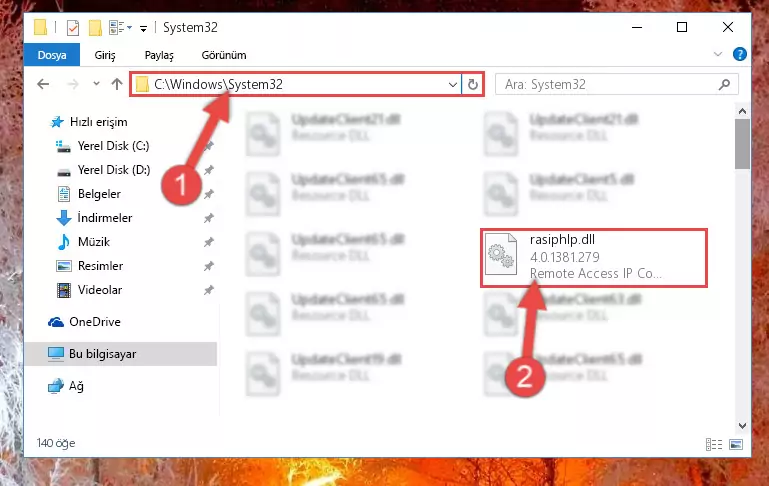Open the Dosya menu tab
The width and height of the screenshot is (769, 486).
52,55
